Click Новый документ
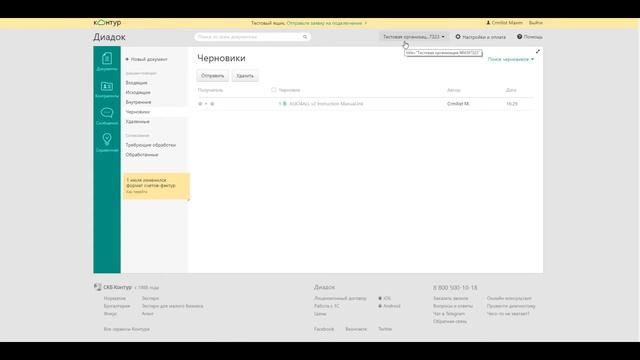 147,59
